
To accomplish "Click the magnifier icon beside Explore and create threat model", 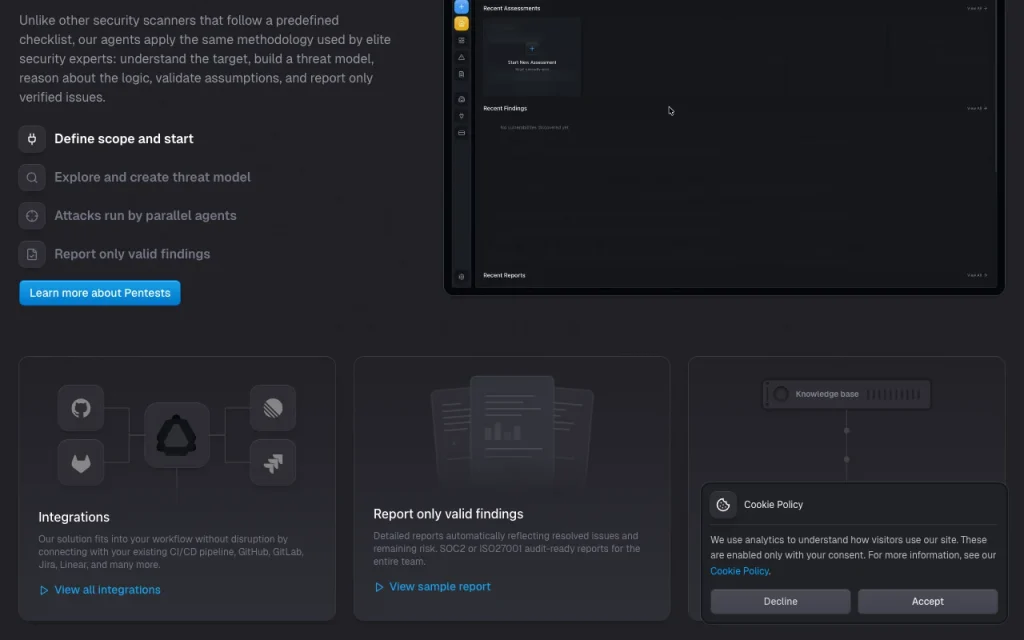I will (x=32, y=178).
